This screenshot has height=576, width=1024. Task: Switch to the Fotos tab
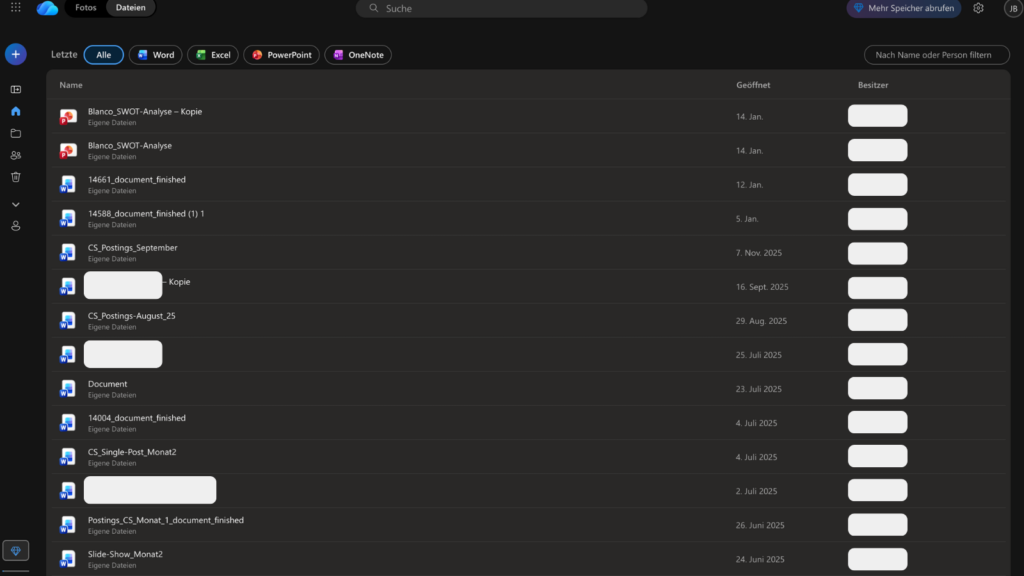coord(86,8)
